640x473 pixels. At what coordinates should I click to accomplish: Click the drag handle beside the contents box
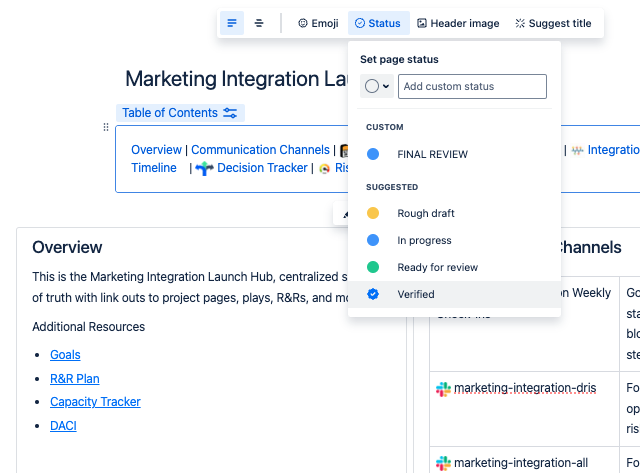pos(106,127)
